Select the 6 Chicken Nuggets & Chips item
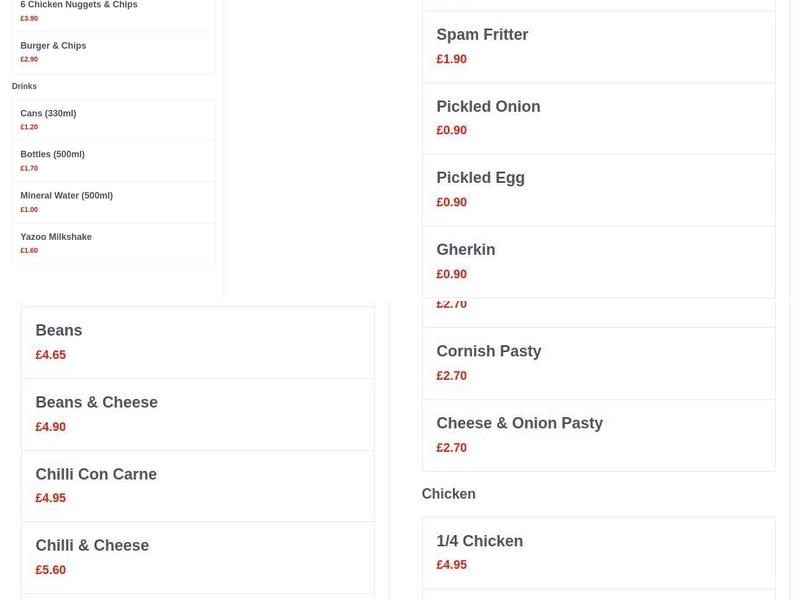The width and height of the screenshot is (800, 600). [79, 6]
